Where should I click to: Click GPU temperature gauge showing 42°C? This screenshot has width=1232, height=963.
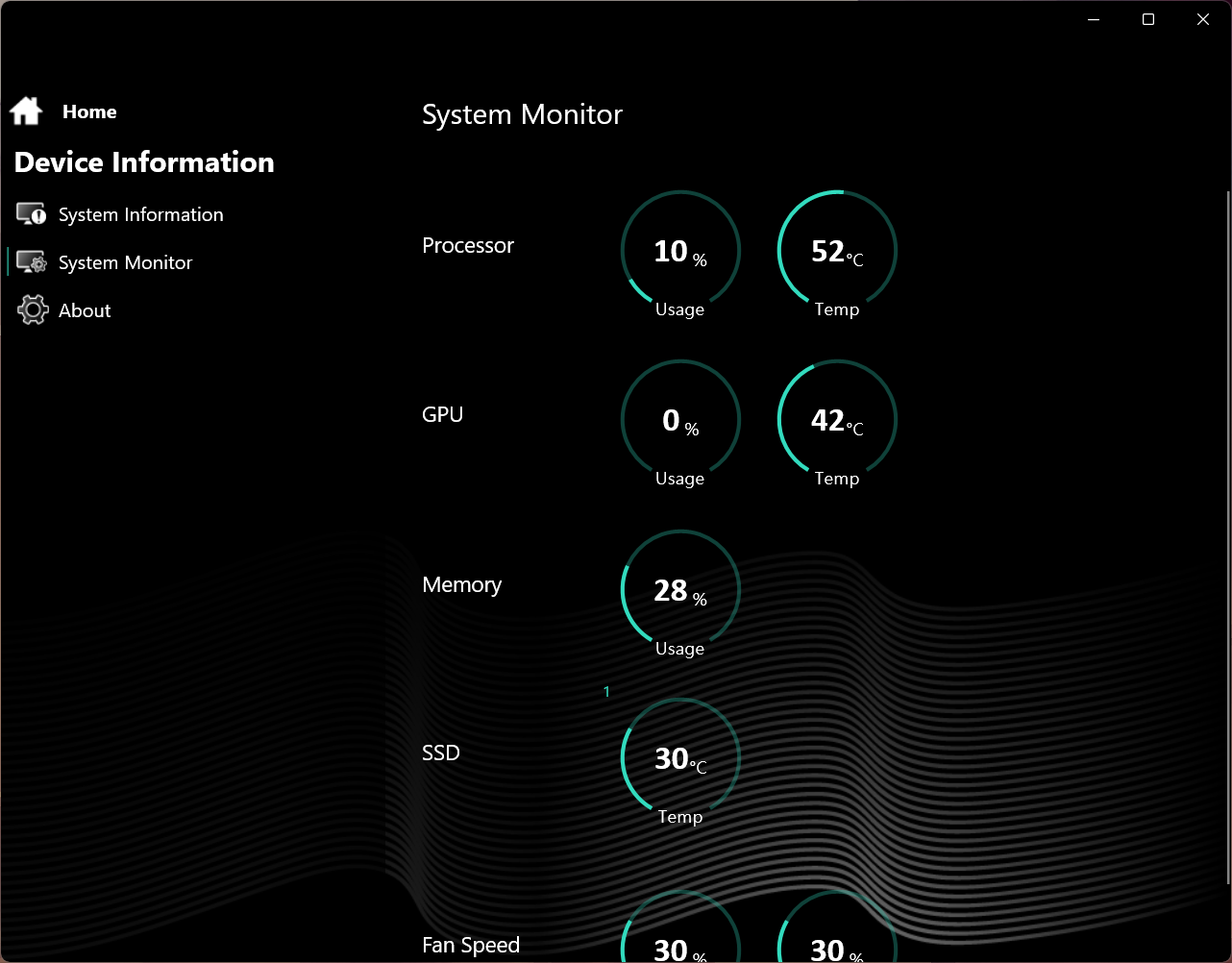pyautogui.click(x=837, y=420)
